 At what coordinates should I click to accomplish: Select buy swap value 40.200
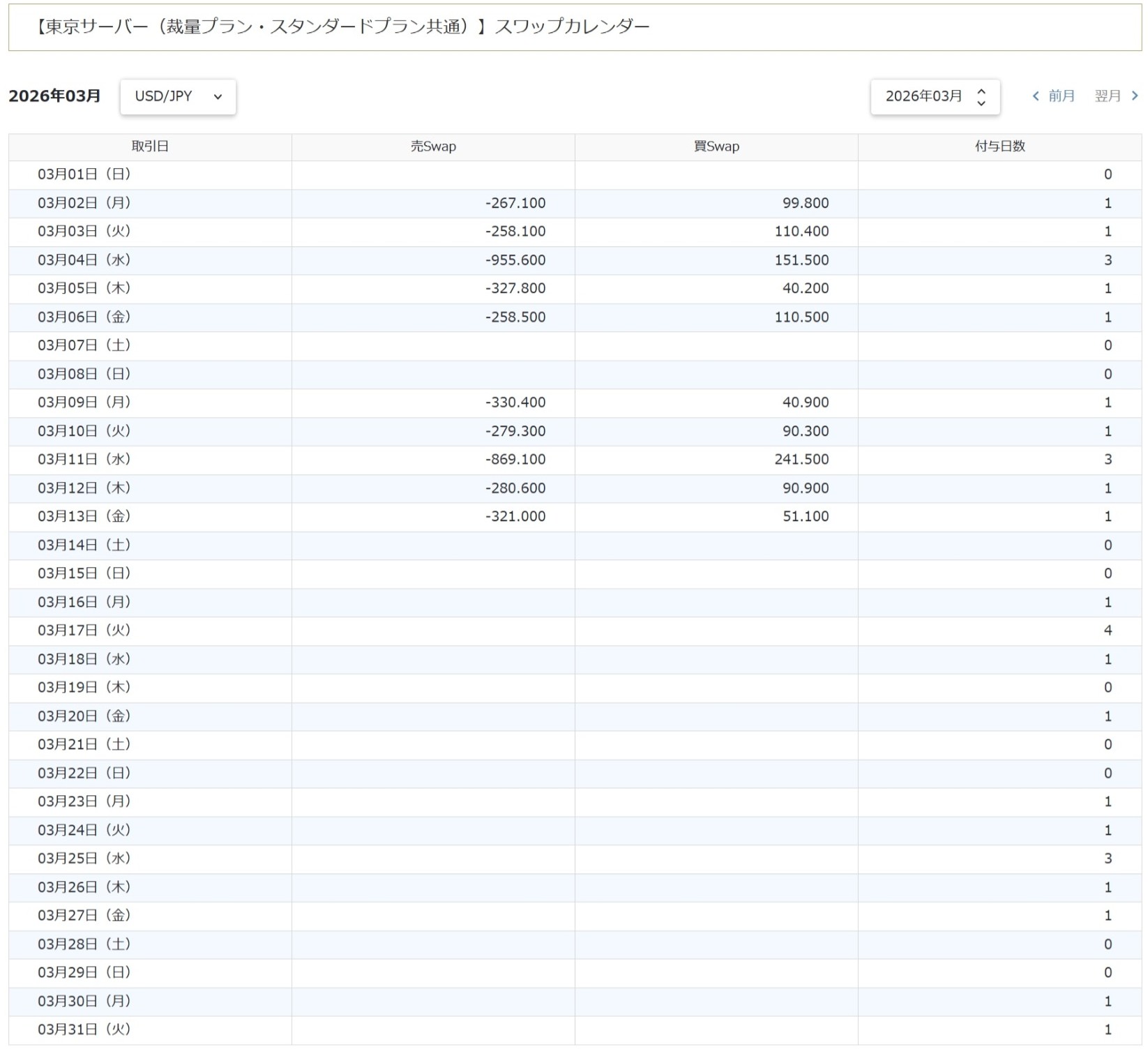click(806, 288)
